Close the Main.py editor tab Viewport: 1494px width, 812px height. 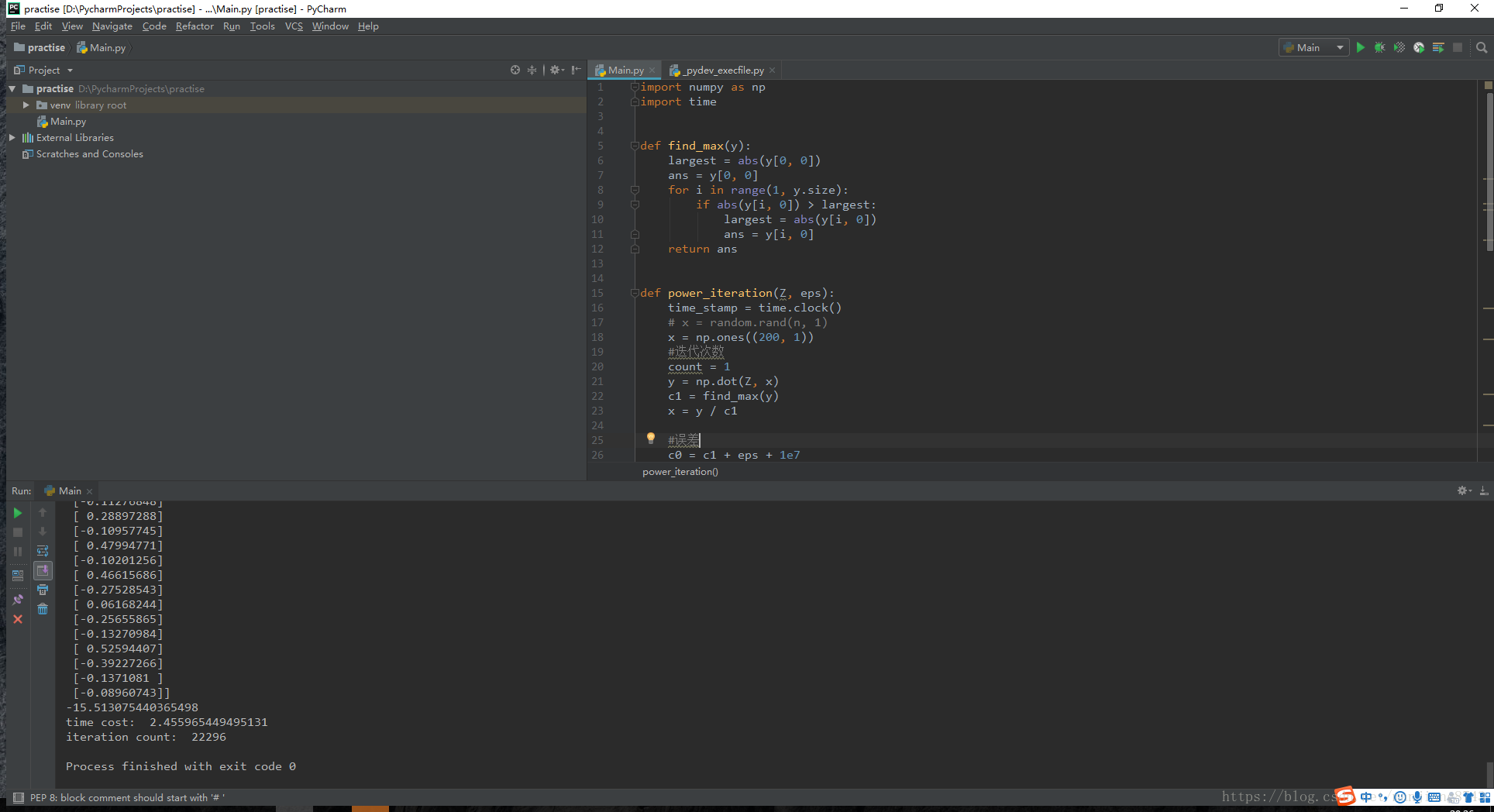pyautogui.click(x=652, y=71)
